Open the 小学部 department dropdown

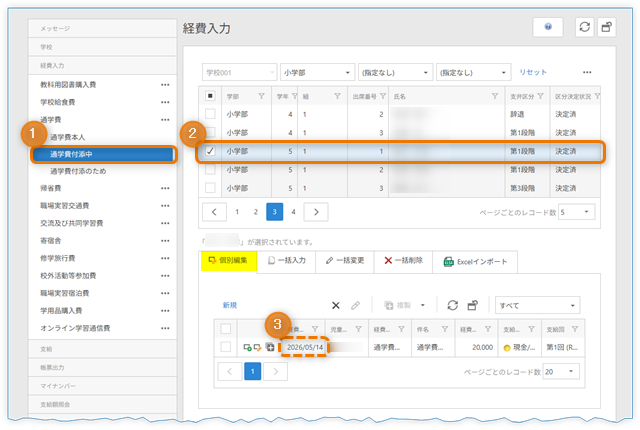pyautogui.click(x=316, y=72)
